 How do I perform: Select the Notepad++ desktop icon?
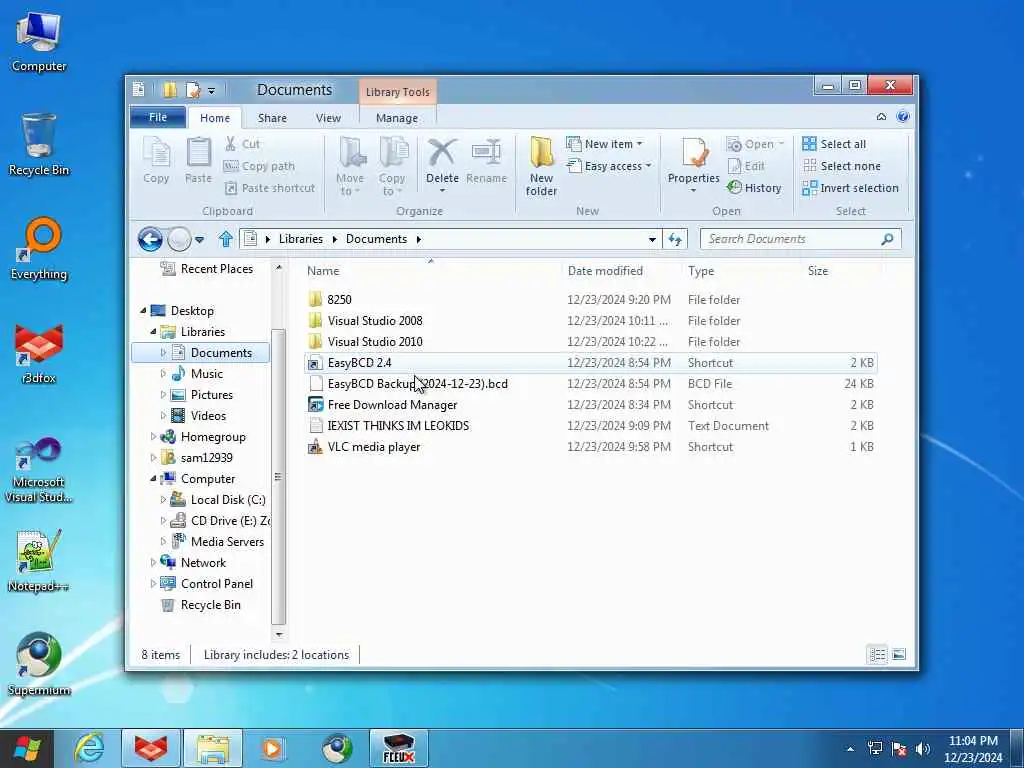coord(39,560)
